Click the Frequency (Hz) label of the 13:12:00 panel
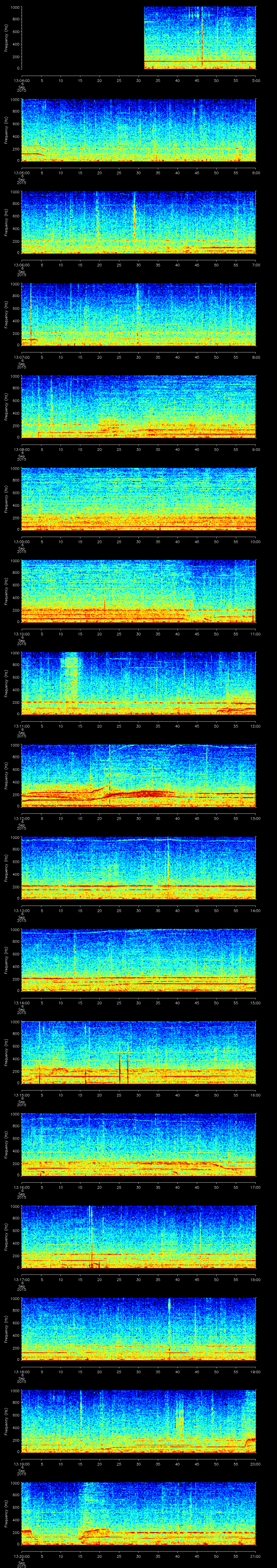Viewport: 277px width, 1568px height. 6,776
